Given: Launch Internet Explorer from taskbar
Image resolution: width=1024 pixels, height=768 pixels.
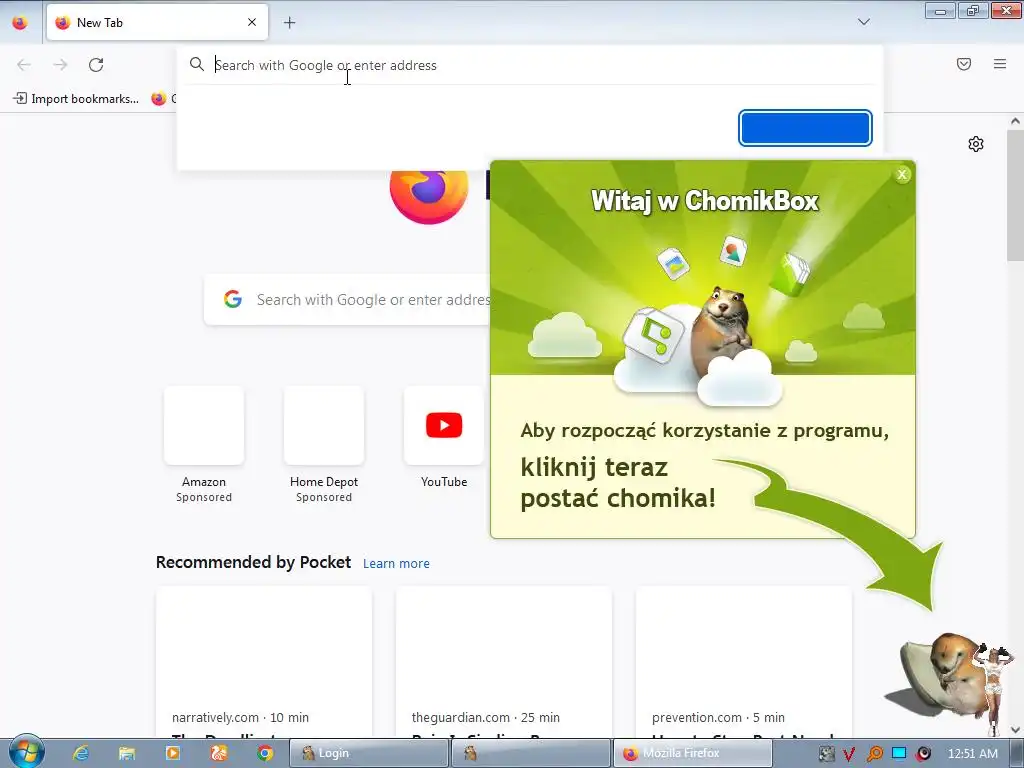Looking at the screenshot, I should [80, 753].
